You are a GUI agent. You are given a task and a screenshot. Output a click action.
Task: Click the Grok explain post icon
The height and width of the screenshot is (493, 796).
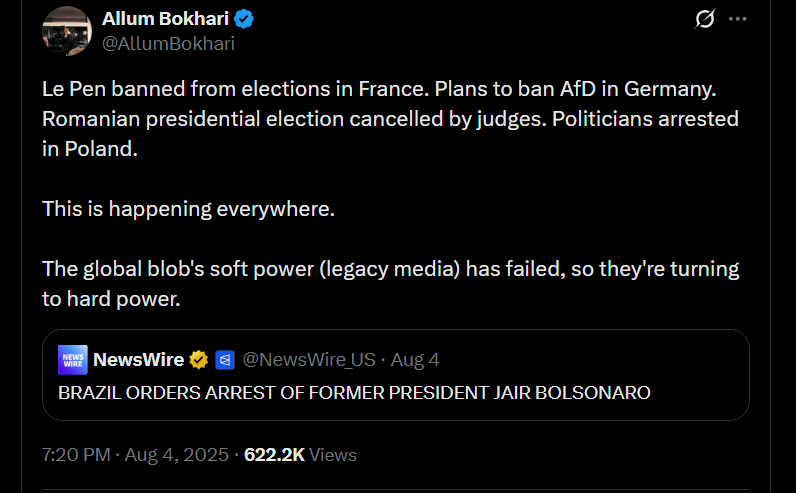705,19
